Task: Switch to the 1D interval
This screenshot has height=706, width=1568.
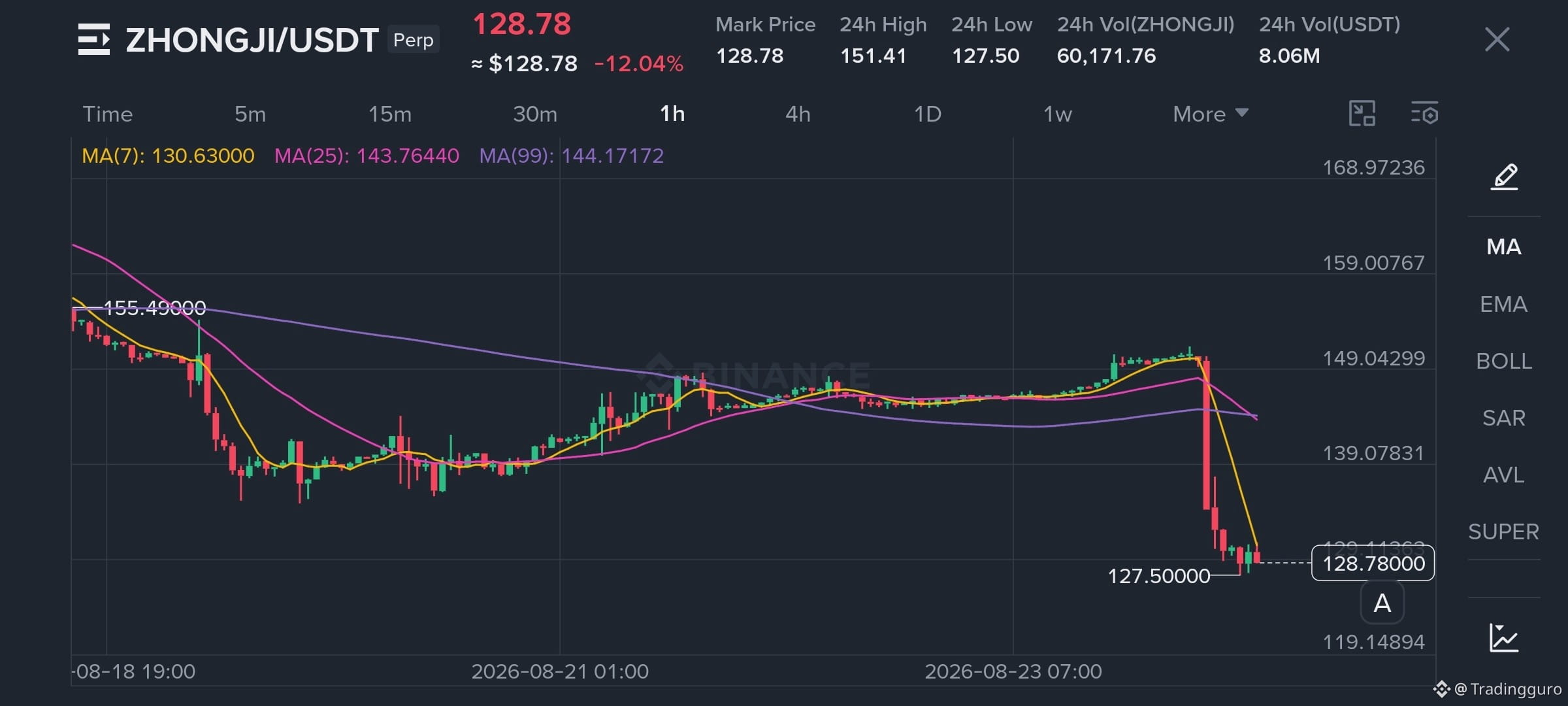Action: [x=928, y=114]
